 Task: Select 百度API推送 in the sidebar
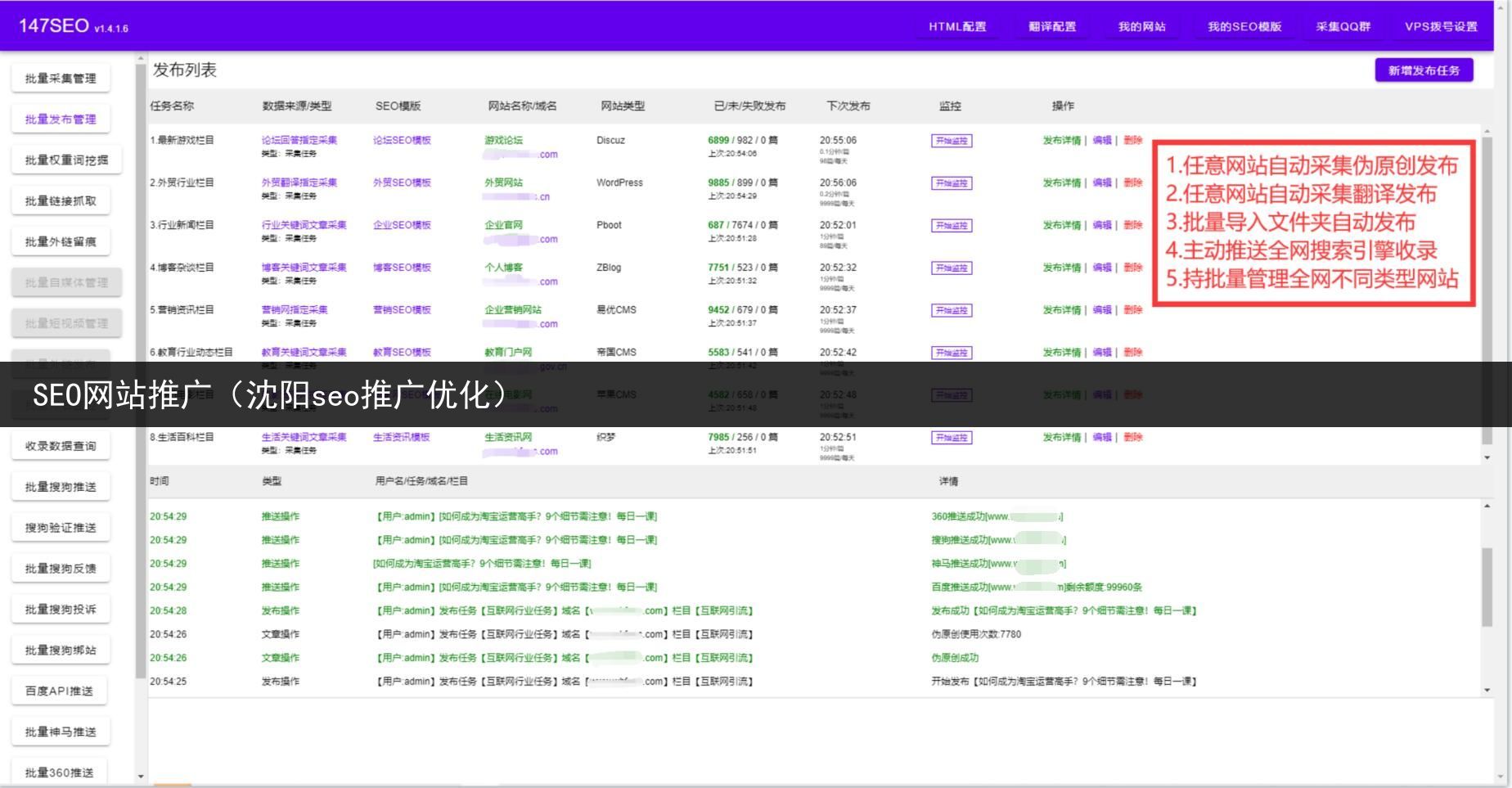[x=59, y=691]
